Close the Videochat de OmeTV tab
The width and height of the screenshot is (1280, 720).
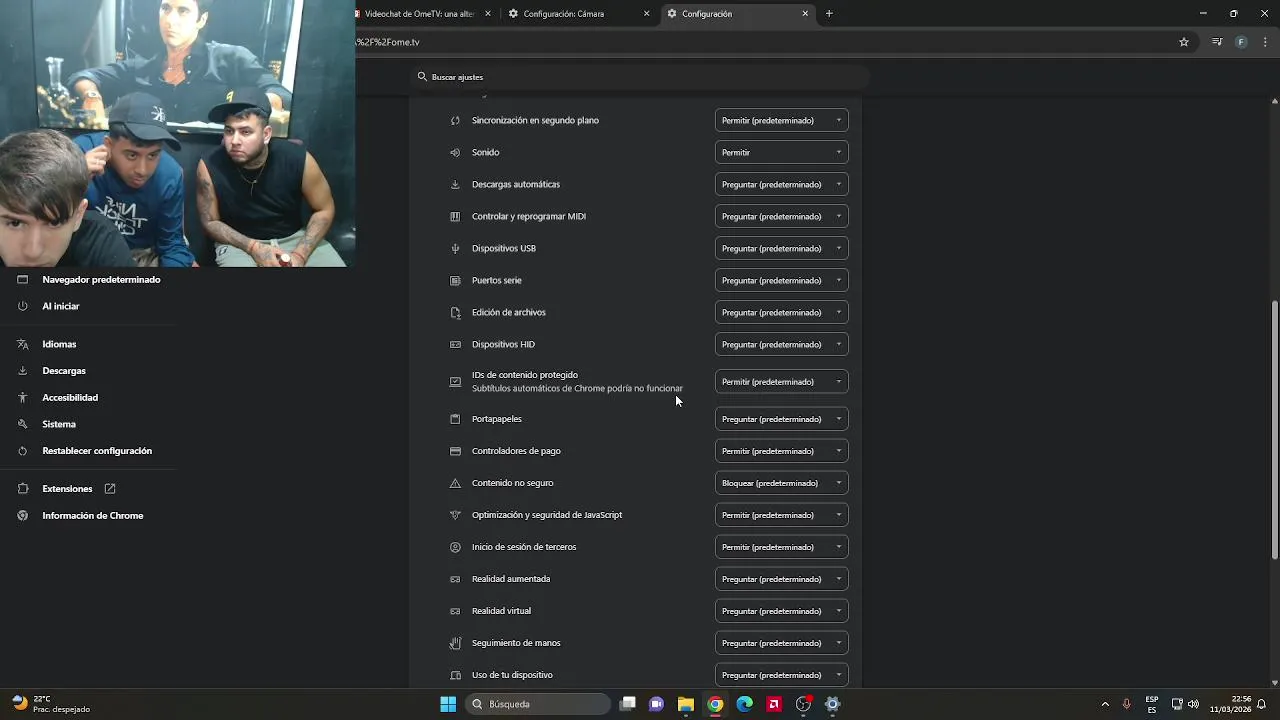(x=488, y=14)
